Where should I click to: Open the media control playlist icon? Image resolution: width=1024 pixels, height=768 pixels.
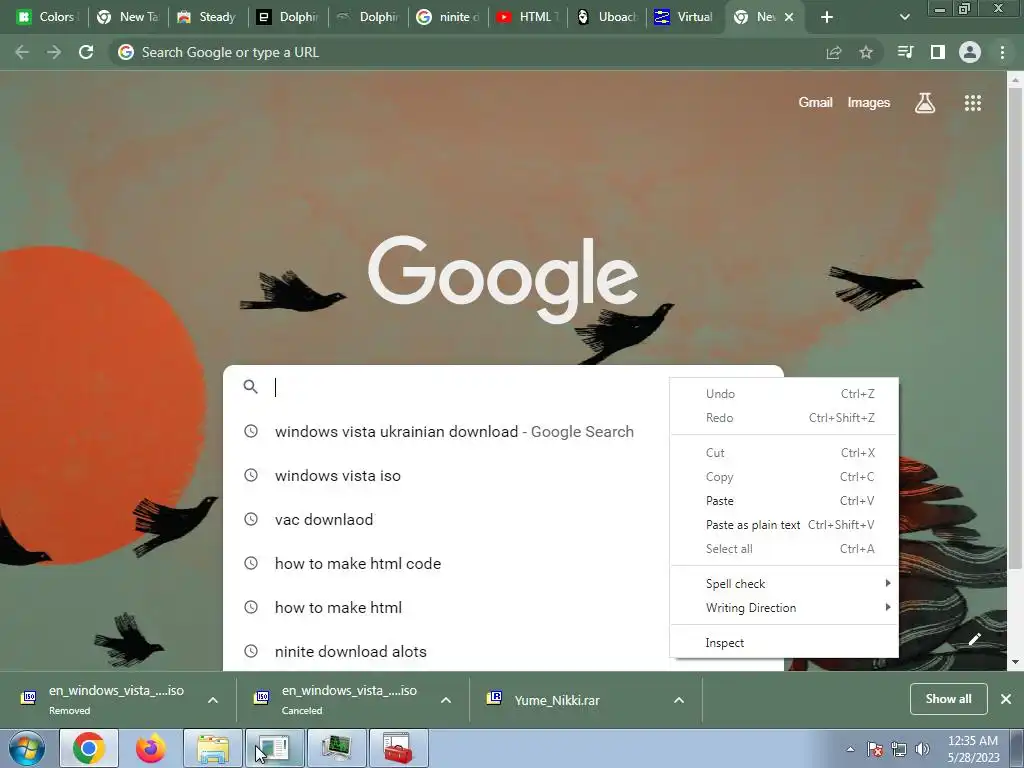(905, 52)
